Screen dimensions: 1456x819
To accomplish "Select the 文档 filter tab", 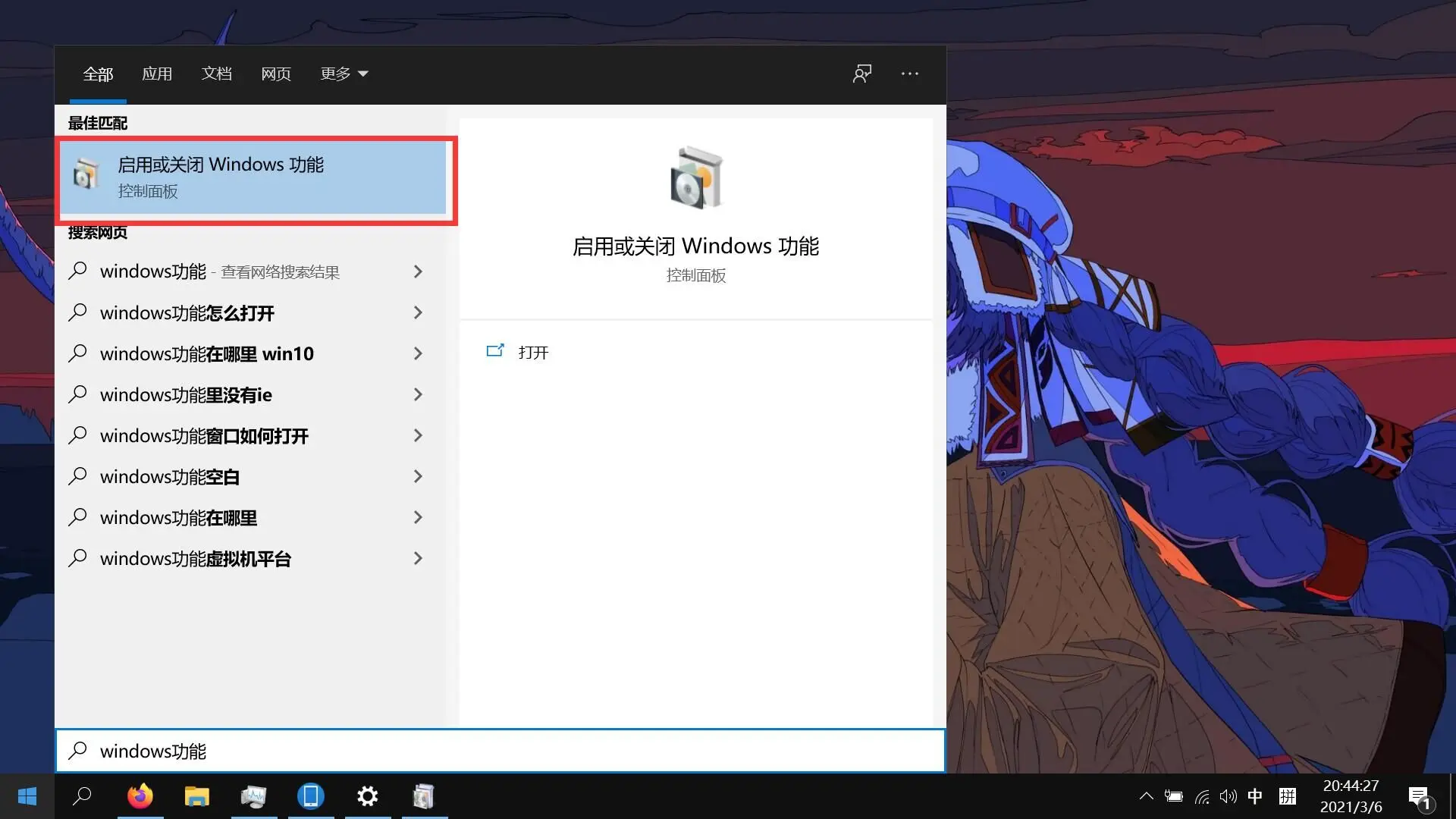I will pyautogui.click(x=216, y=74).
